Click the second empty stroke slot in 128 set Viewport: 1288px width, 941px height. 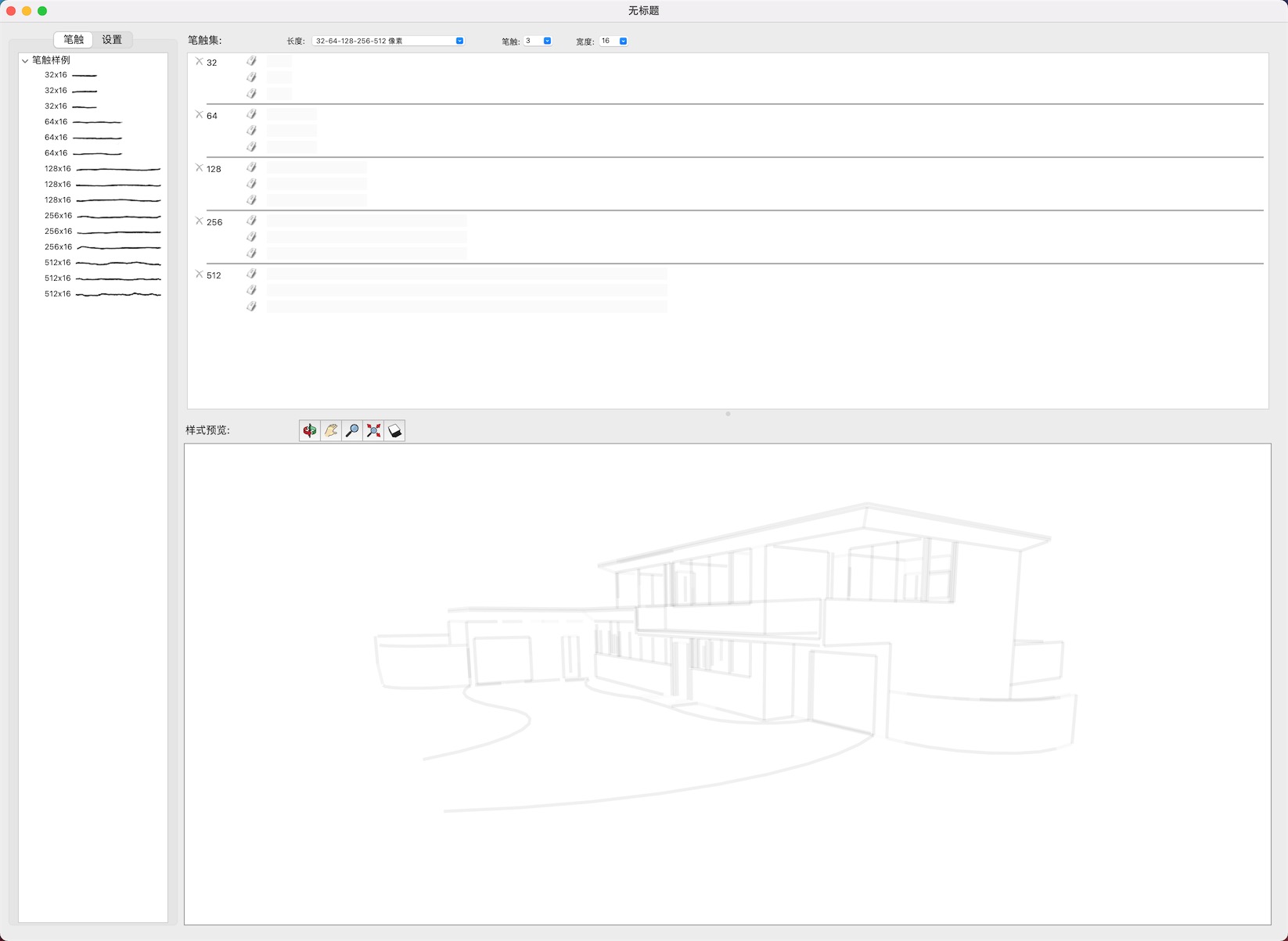317,183
